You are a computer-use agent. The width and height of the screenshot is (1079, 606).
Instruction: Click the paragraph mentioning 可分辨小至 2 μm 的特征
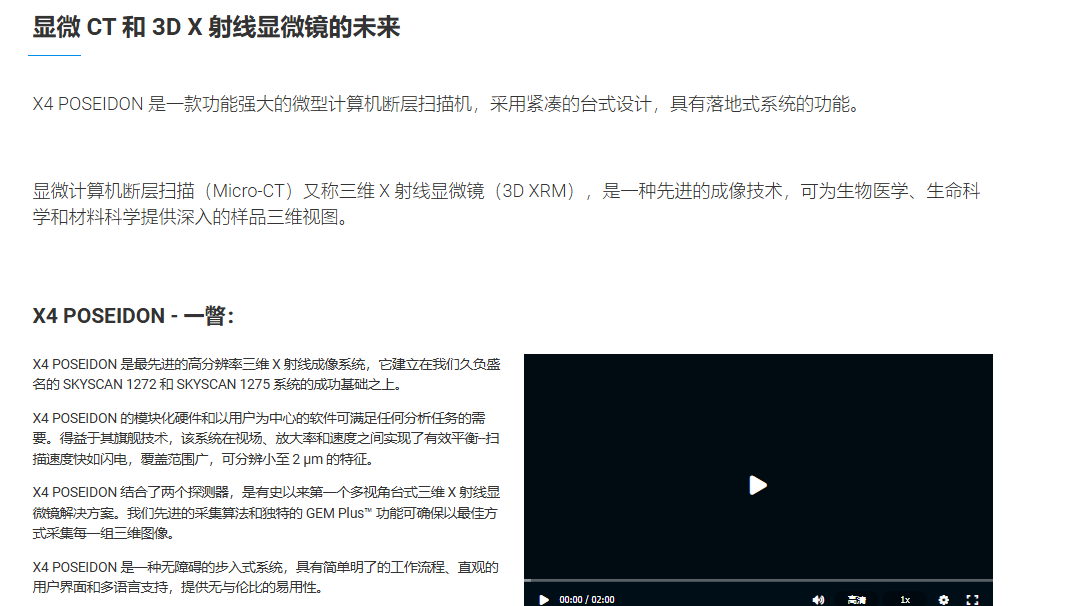(266, 438)
